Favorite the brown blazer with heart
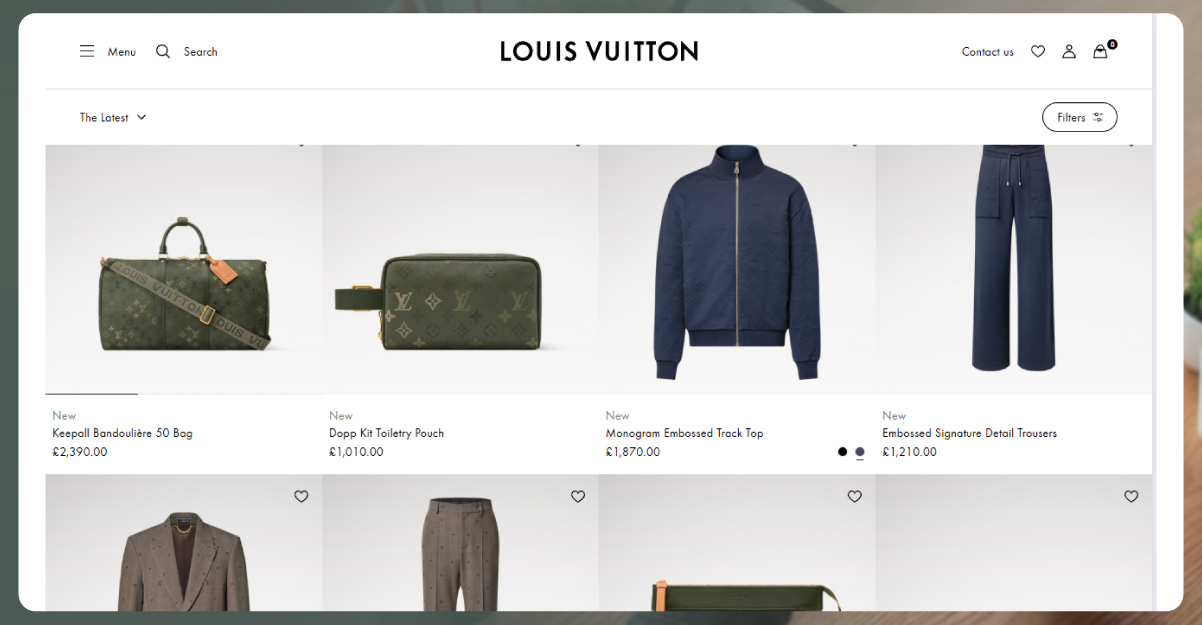The image size is (1202, 625). [x=301, y=496]
